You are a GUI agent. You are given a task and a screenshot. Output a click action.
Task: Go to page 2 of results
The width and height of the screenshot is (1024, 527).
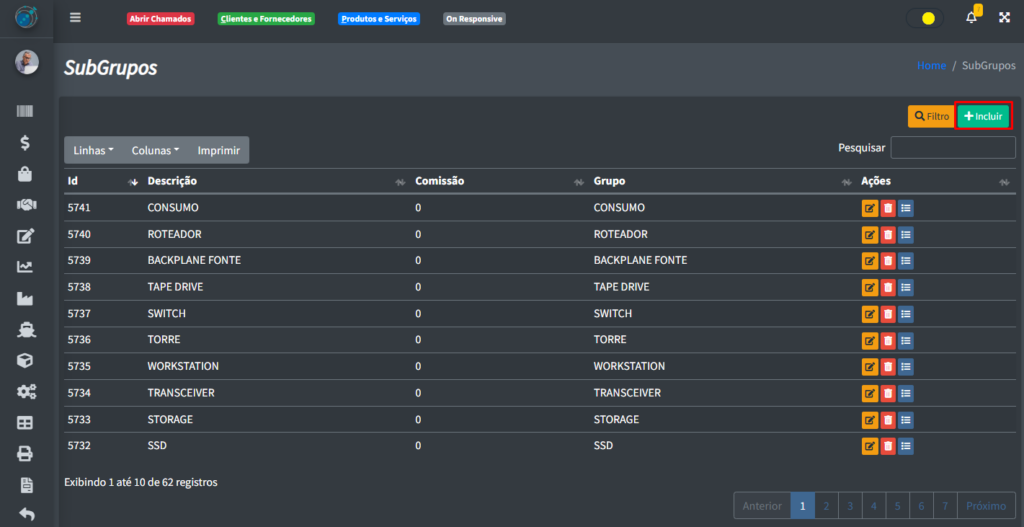pyautogui.click(x=826, y=506)
